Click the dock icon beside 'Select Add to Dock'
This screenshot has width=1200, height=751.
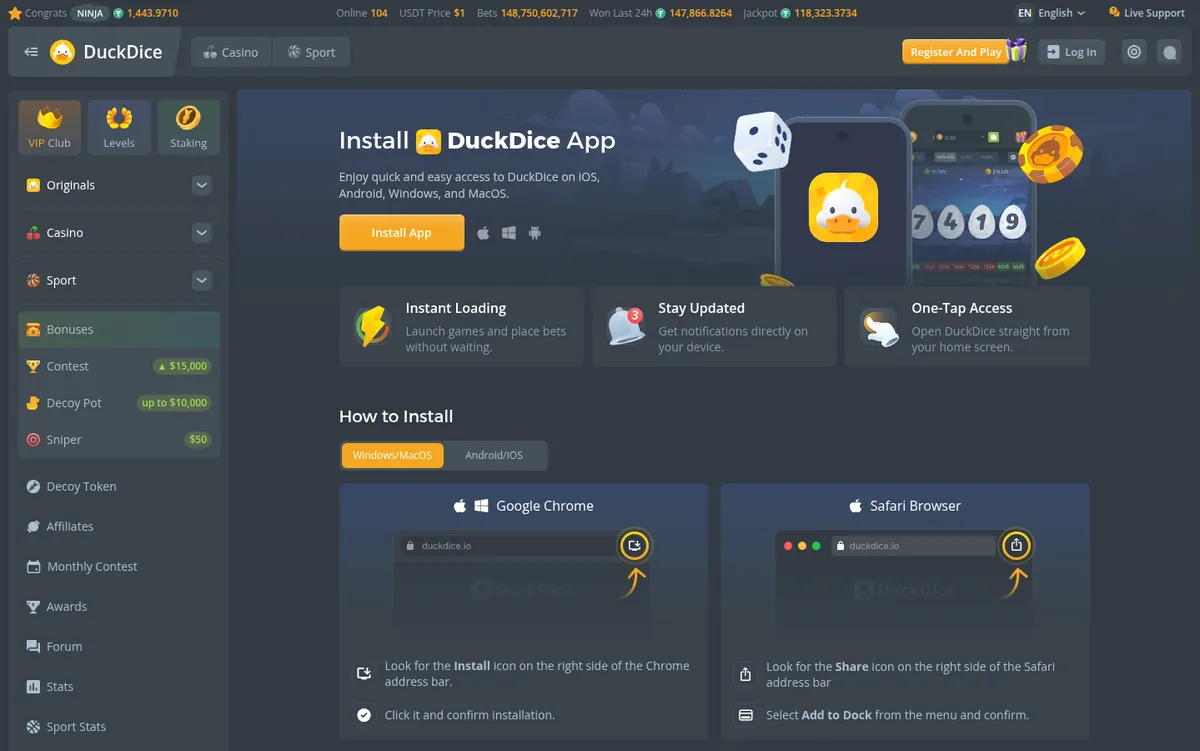(745, 715)
